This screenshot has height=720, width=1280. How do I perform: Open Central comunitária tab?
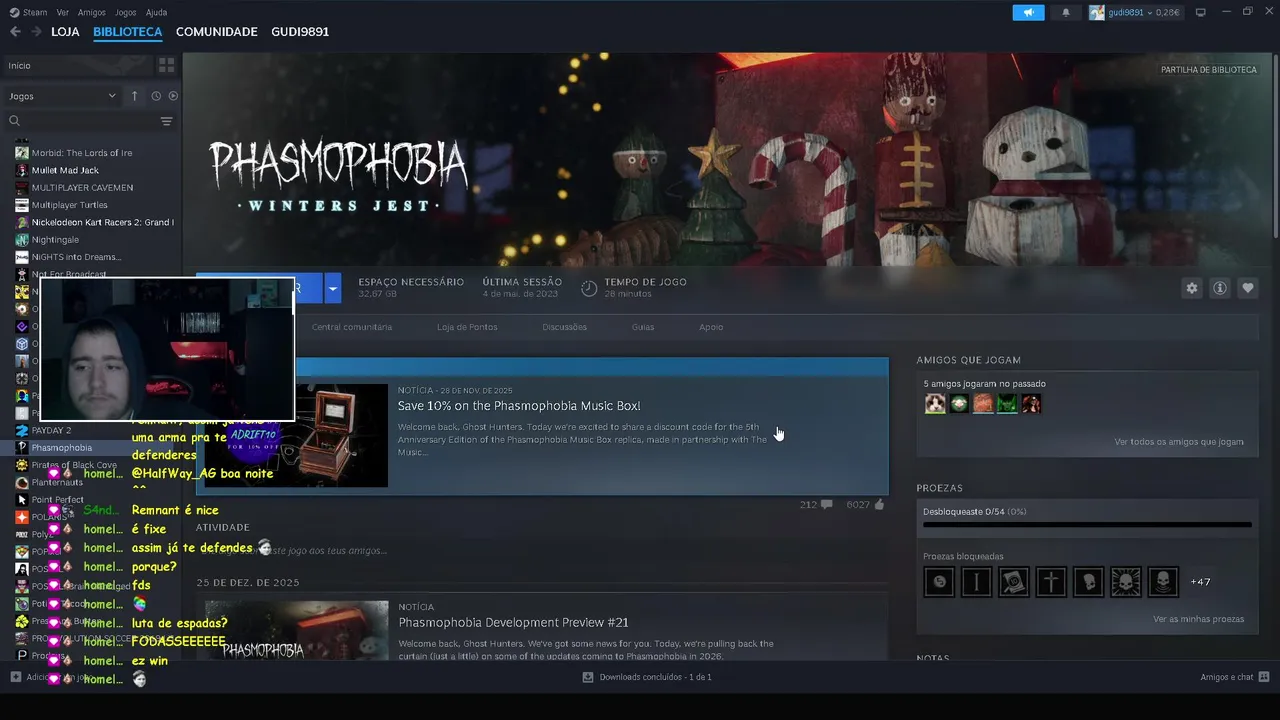[x=352, y=327]
